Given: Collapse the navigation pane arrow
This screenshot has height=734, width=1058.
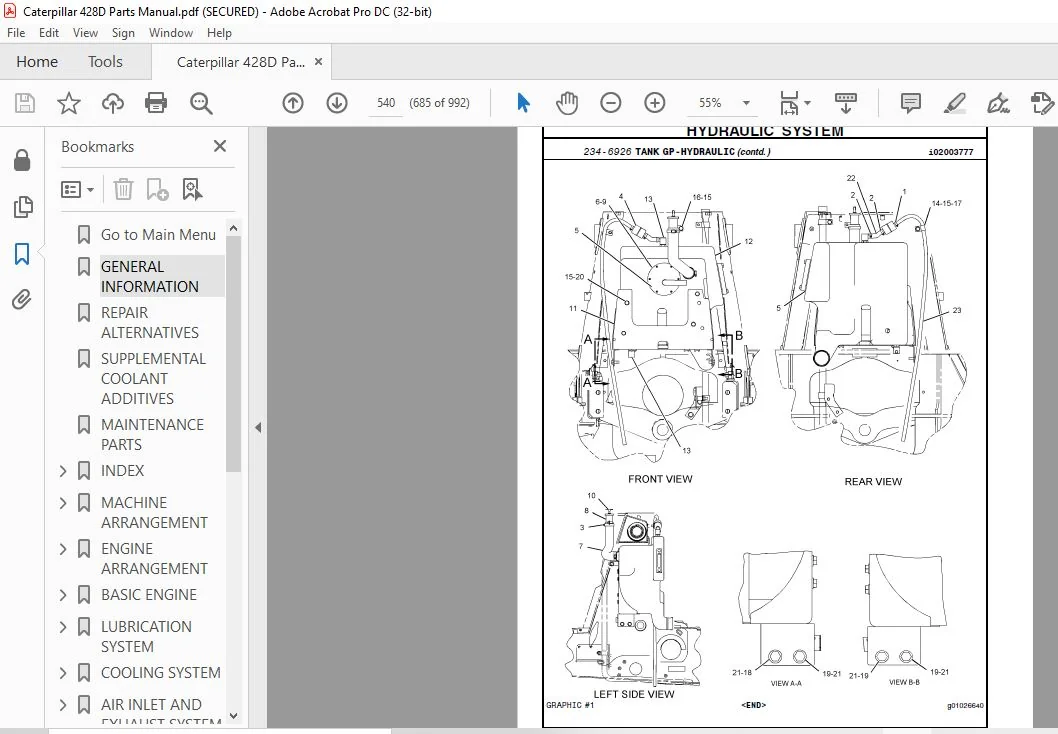Looking at the screenshot, I should (258, 427).
